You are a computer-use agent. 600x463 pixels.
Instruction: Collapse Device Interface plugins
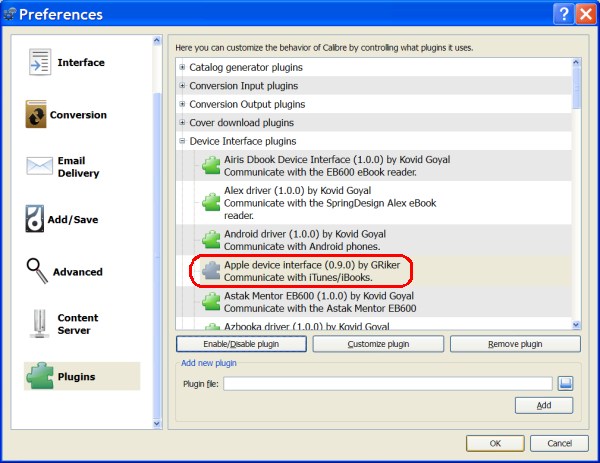[183, 141]
